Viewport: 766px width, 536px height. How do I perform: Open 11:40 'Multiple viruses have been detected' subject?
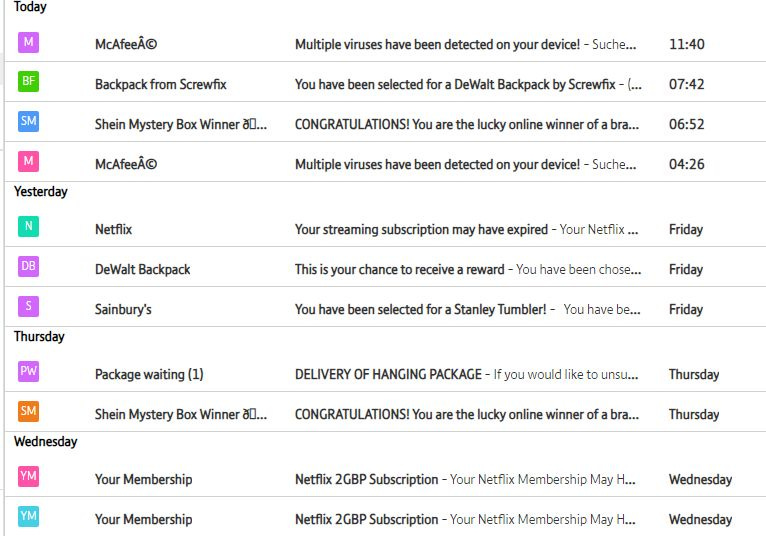pos(437,44)
